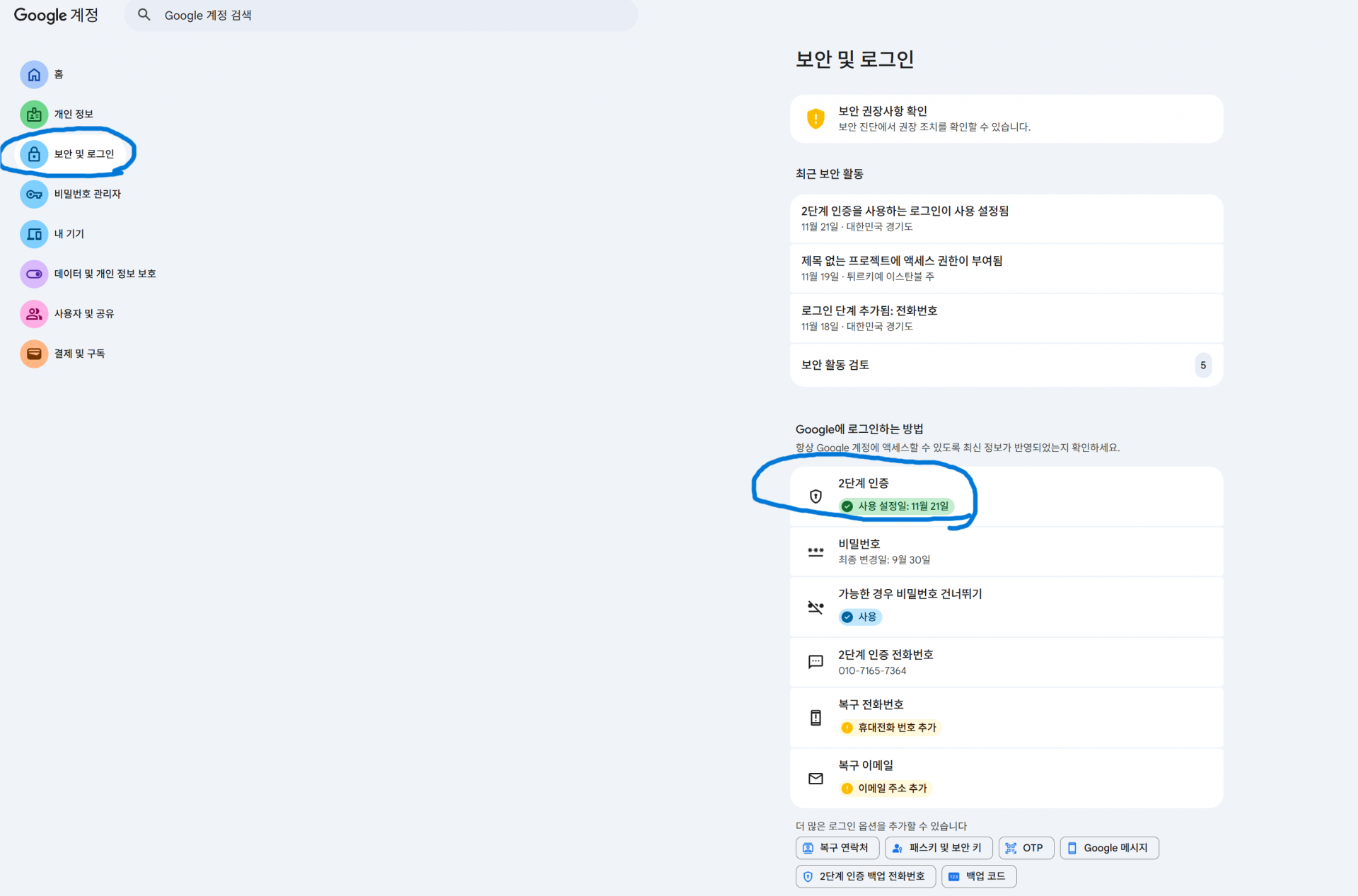Viewport: 1358px width, 896px height.
Task: Click the skip-password crossed-out icon
Action: pyautogui.click(x=816, y=607)
